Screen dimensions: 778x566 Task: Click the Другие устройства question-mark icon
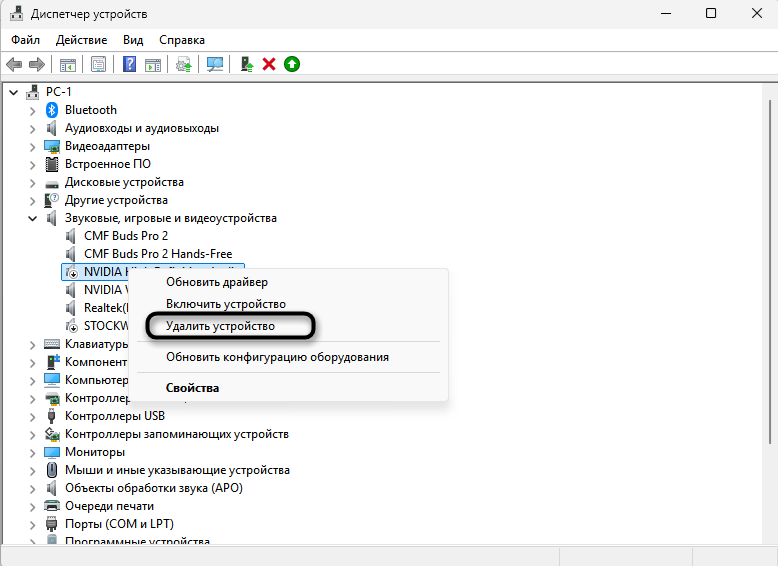(52, 200)
